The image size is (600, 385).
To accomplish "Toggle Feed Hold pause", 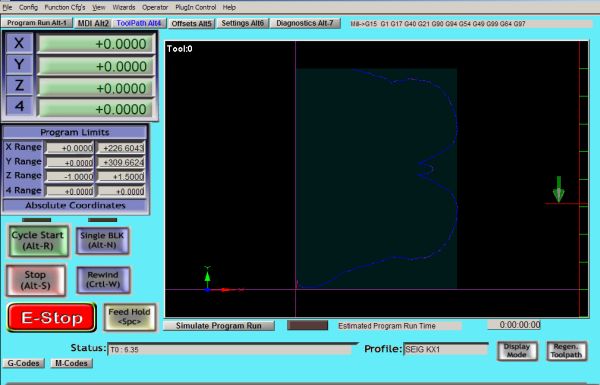I will [x=130, y=317].
